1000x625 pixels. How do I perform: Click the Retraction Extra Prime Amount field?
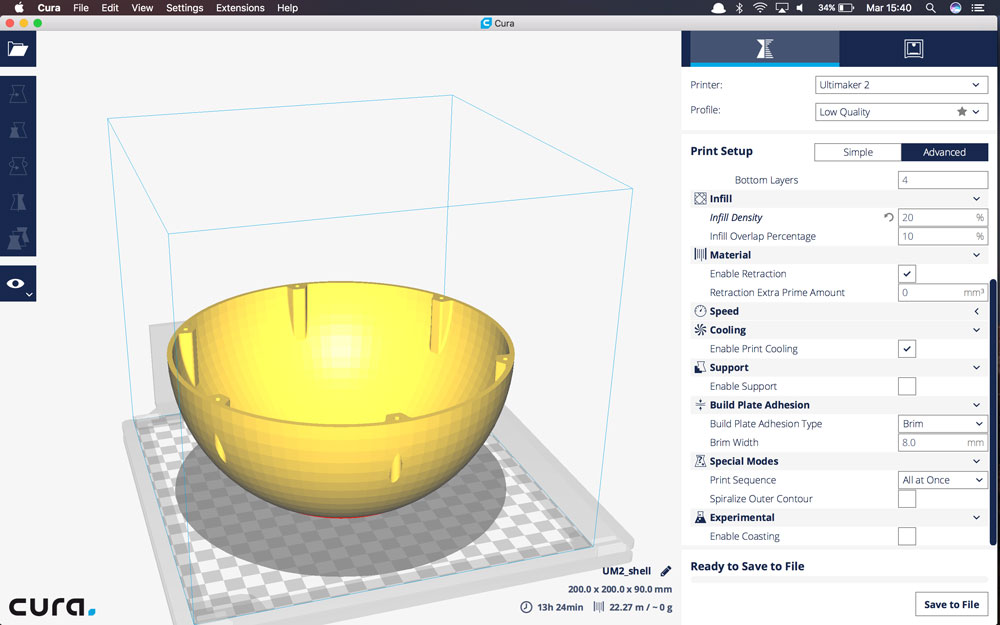(943, 292)
